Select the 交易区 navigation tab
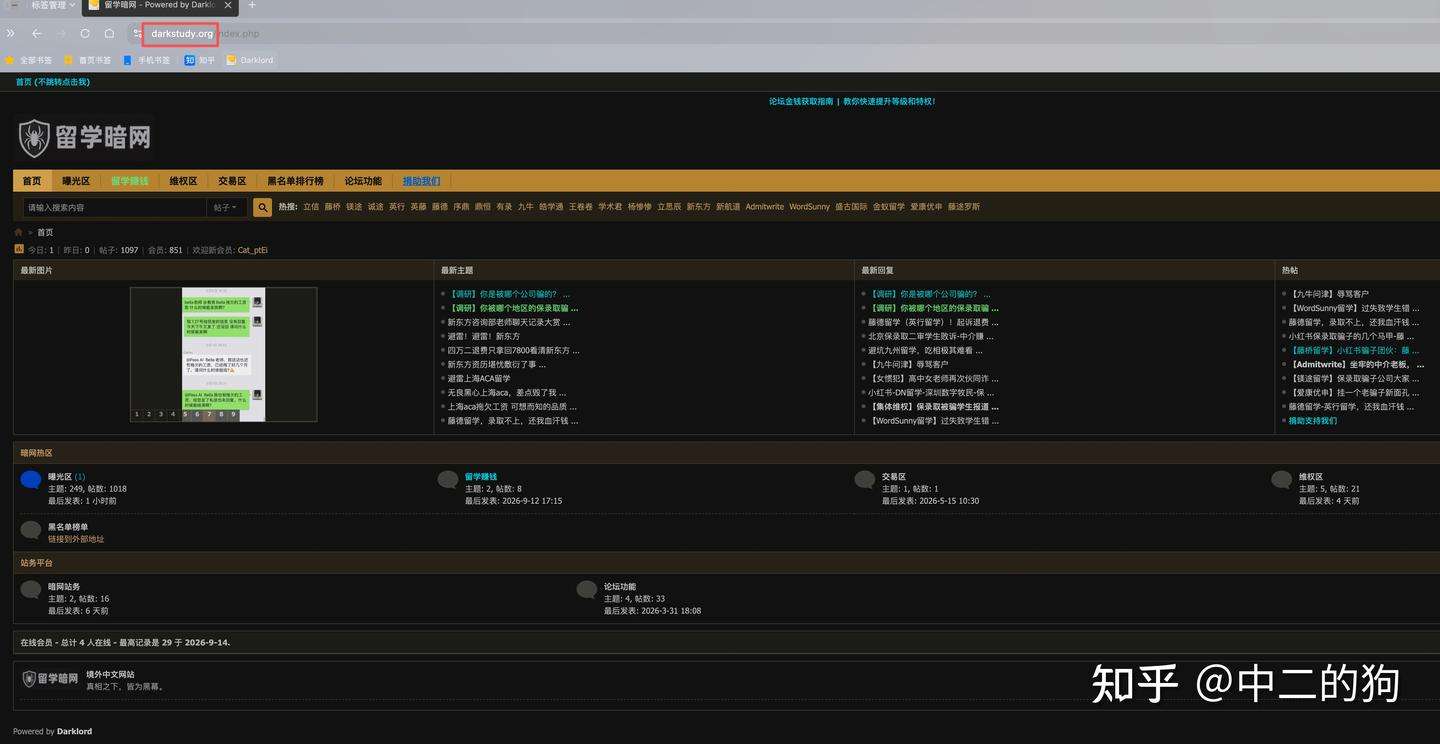 tap(232, 181)
